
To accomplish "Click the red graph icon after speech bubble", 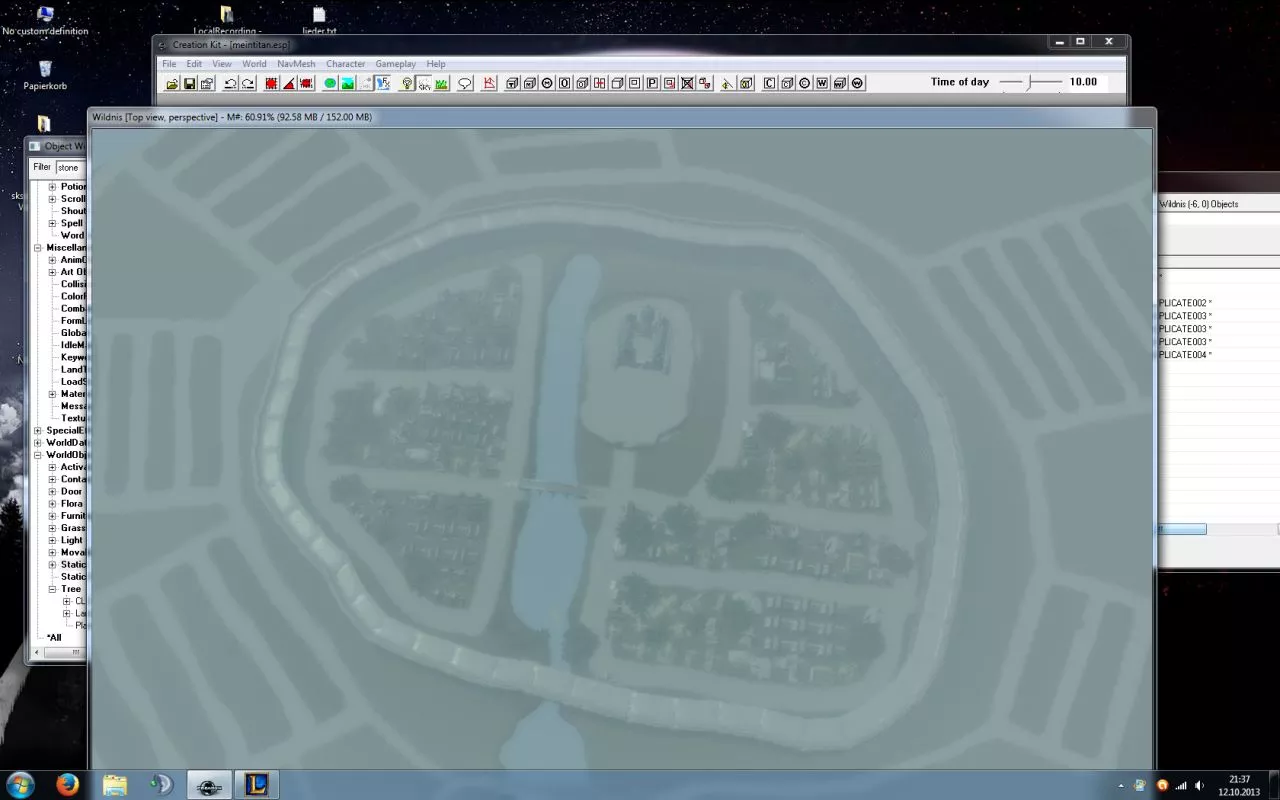I will pyautogui.click(x=490, y=83).
